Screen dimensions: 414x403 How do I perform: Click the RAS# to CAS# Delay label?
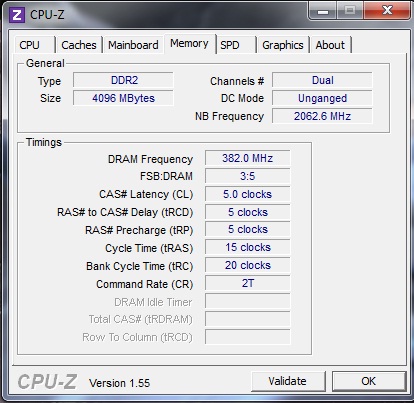click(x=125, y=212)
